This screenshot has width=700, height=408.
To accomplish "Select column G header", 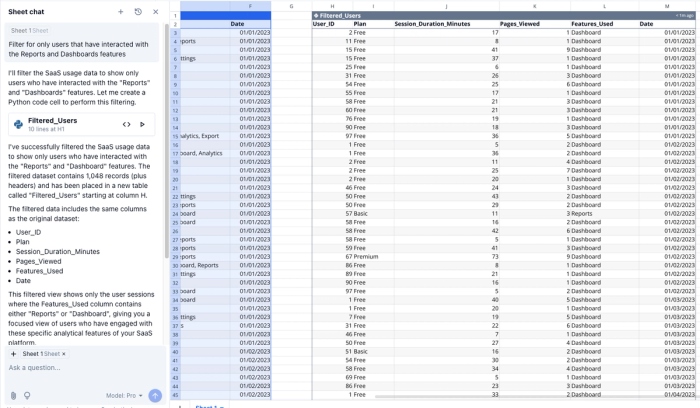I will tap(291, 6).
